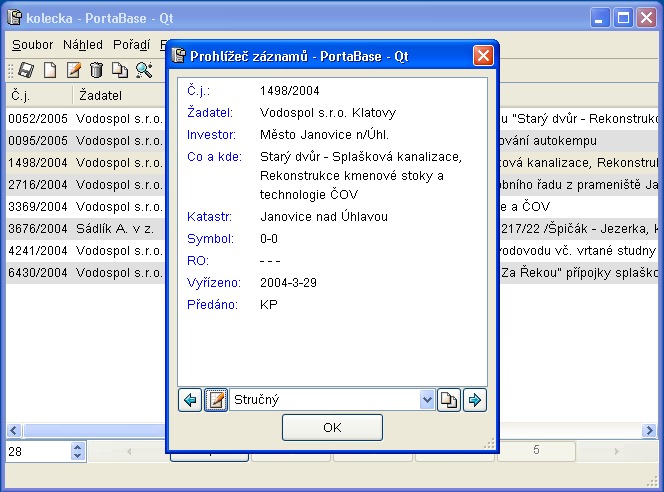This screenshot has height=492, width=664.
Task: Click the Prohlížeč záznamů dialog title icon
Action: coord(179,55)
